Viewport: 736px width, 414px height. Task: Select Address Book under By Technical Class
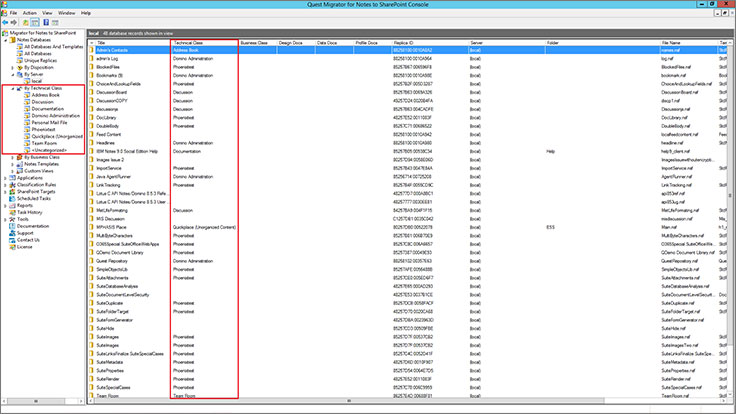pos(46,95)
